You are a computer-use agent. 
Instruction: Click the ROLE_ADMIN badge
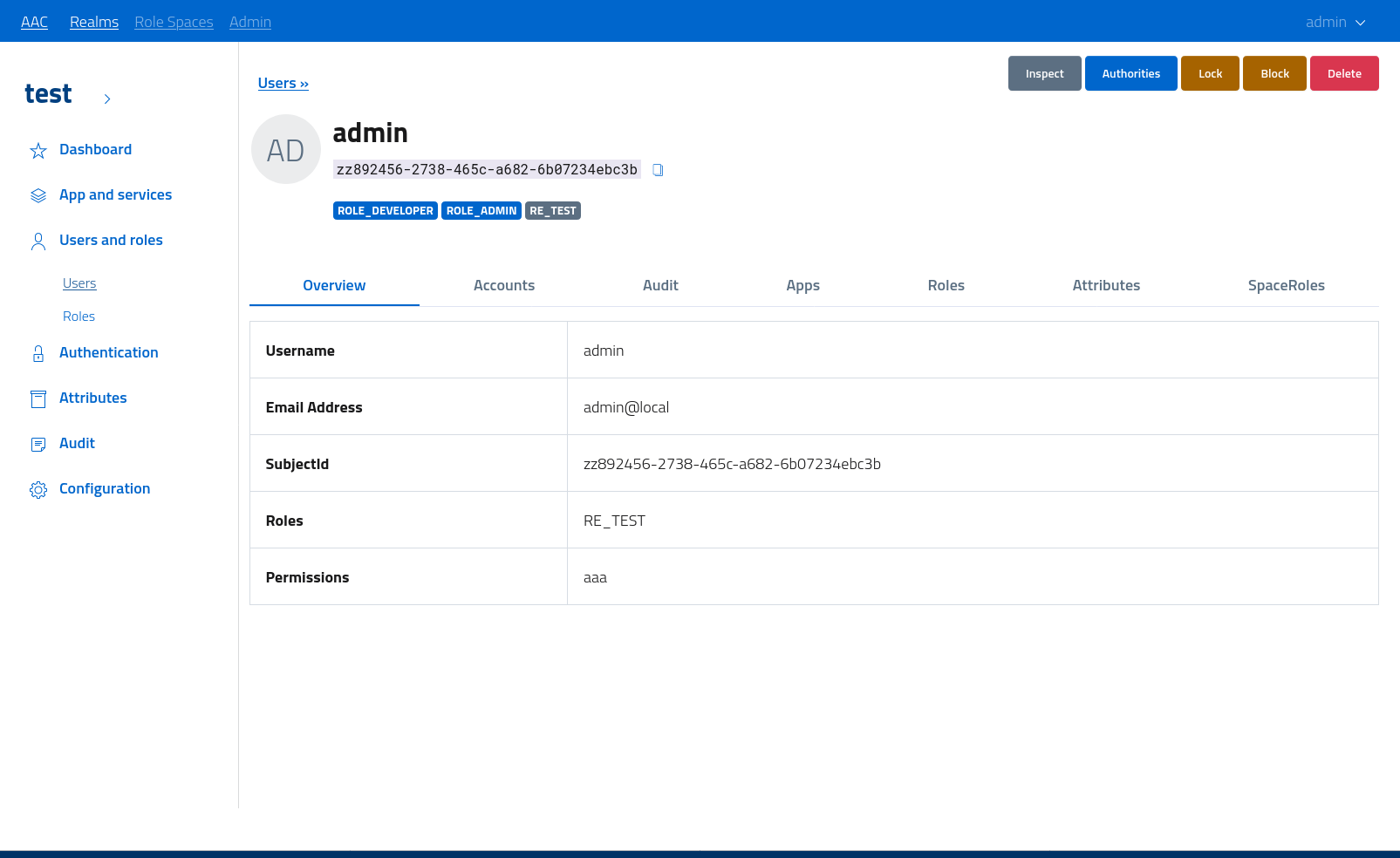click(481, 211)
